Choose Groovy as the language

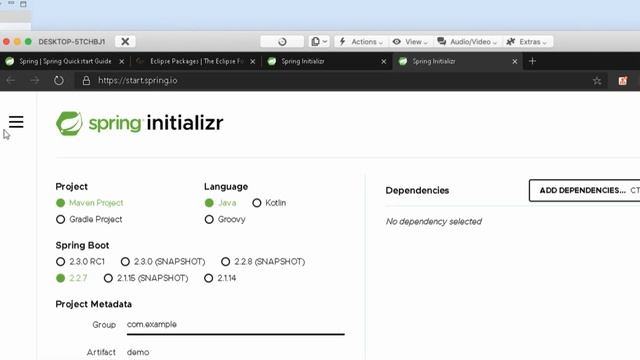209,220
